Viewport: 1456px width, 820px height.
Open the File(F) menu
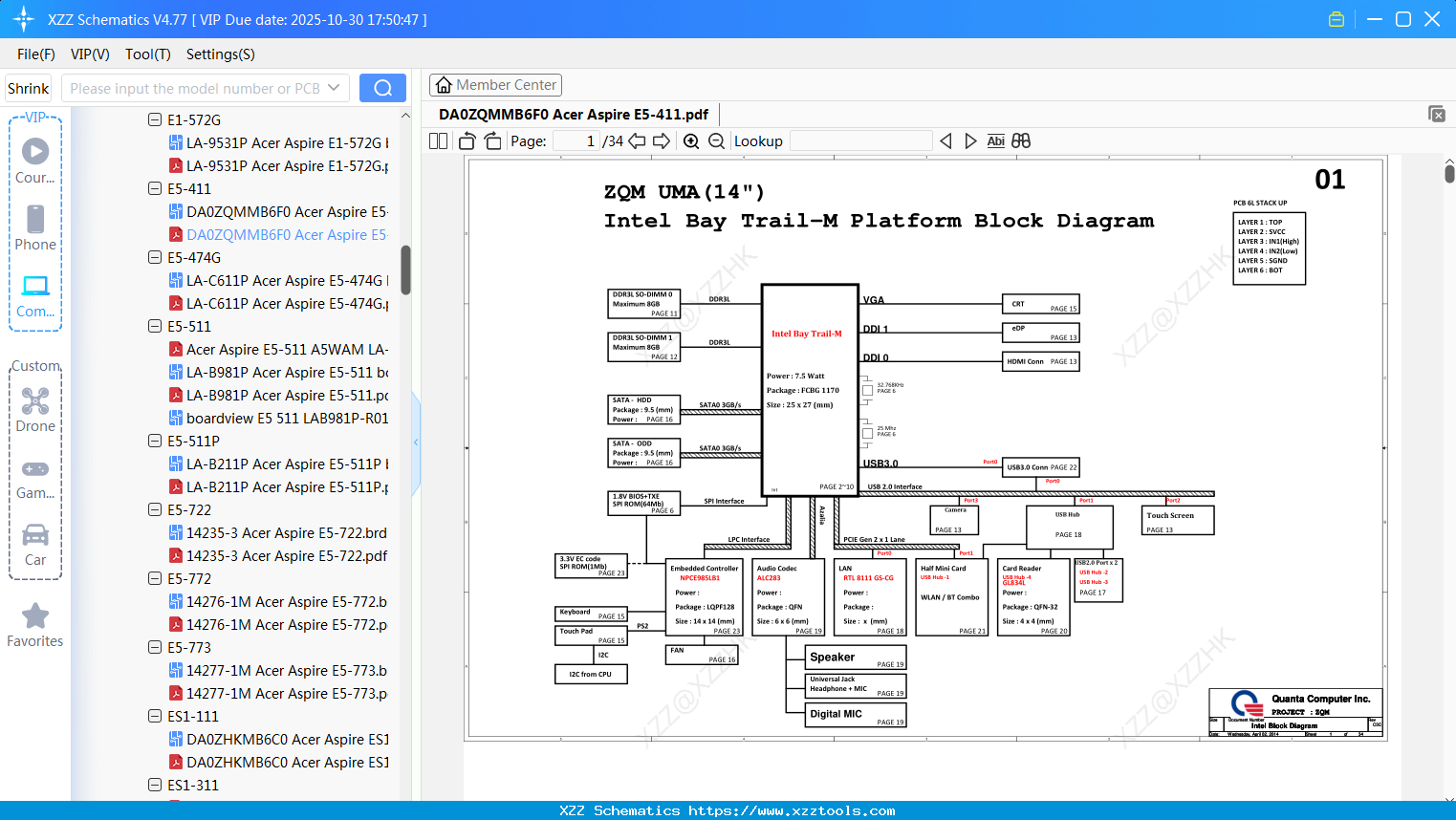36,54
